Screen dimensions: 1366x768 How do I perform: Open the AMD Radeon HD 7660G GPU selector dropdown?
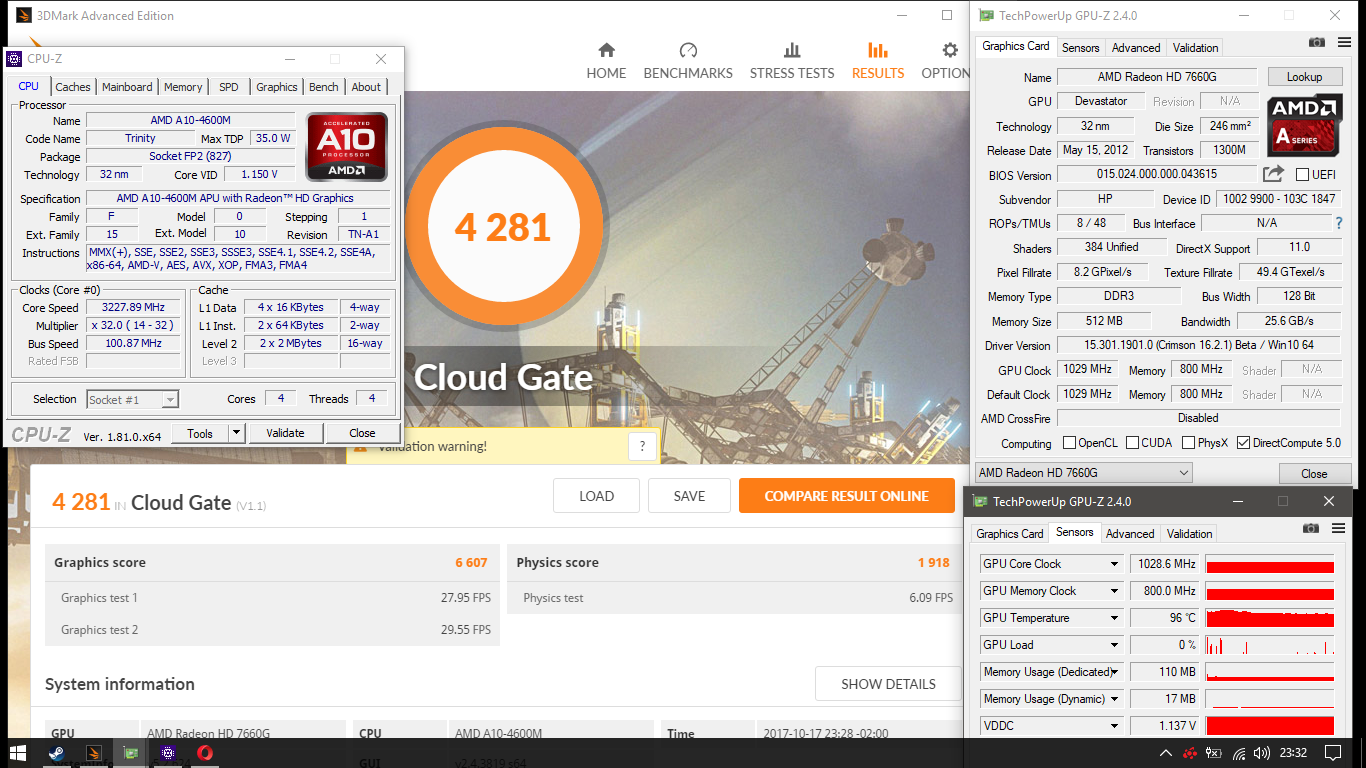pyautogui.click(x=1084, y=473)
